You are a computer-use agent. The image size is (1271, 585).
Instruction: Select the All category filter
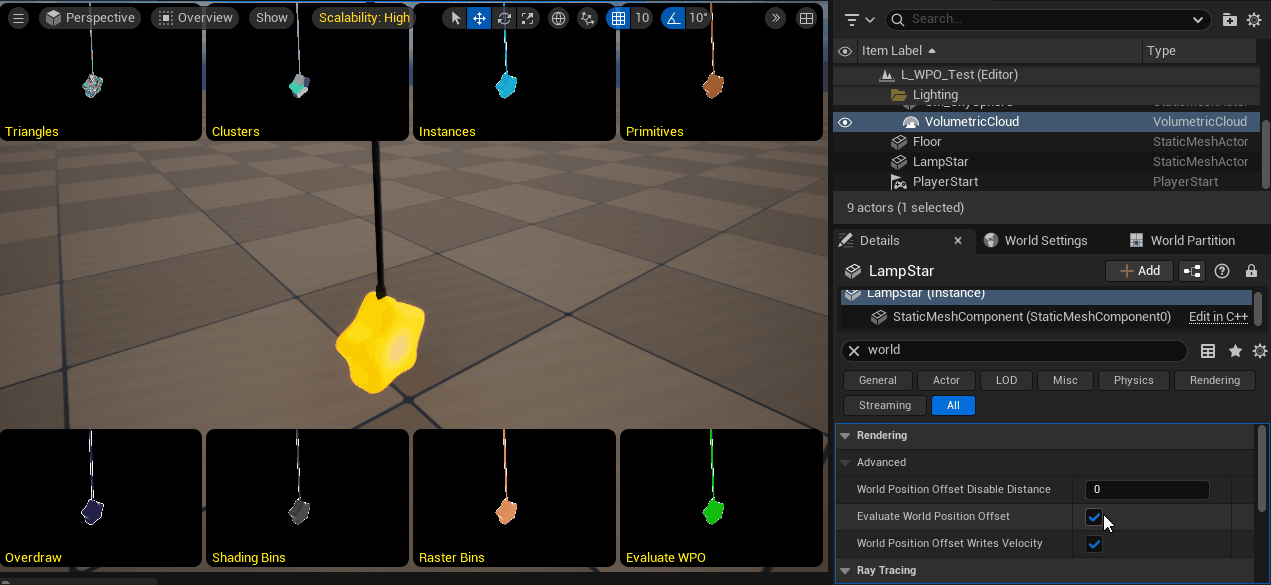point(953,405)
